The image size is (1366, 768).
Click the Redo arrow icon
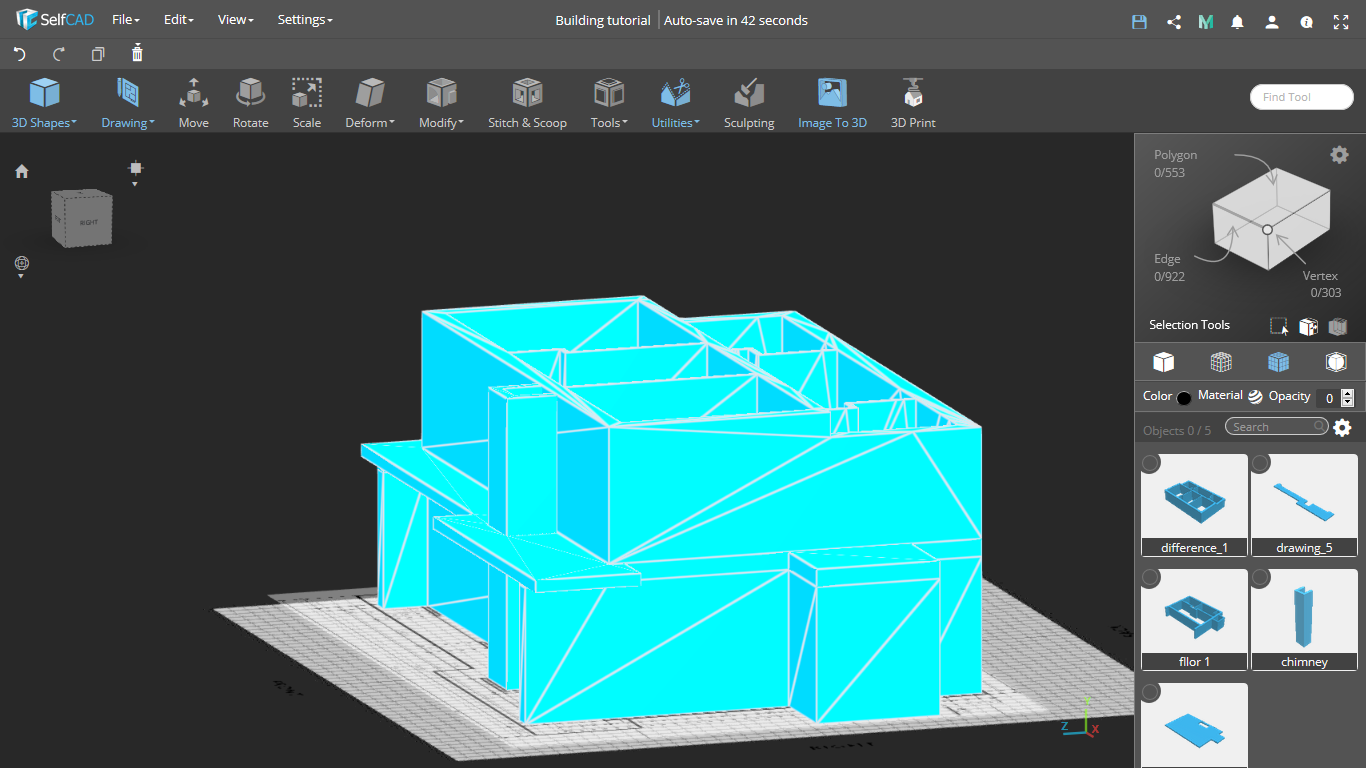point(59,54)
